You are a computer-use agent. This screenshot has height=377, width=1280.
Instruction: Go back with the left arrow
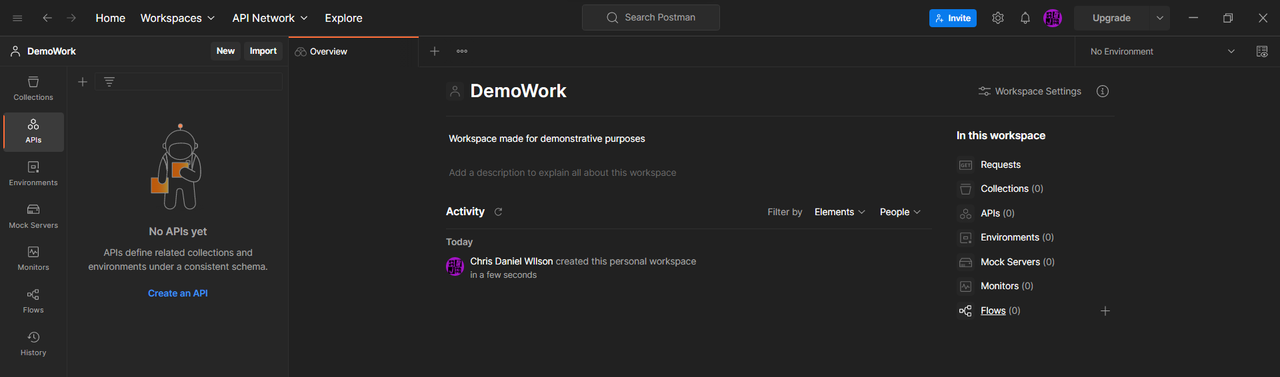click(x=46, y=18)
